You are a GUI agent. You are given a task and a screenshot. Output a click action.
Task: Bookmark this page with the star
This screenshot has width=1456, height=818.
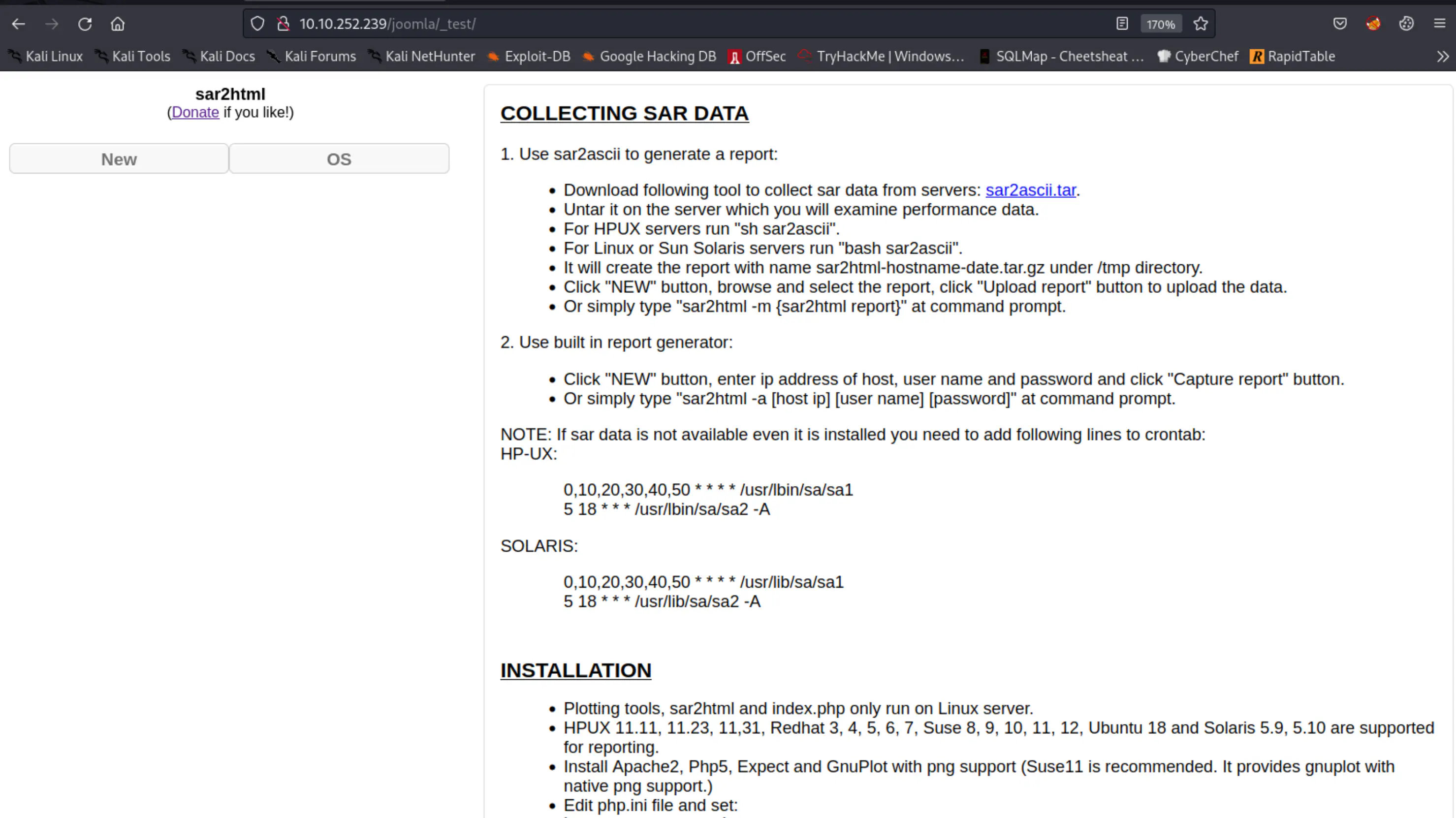[x=1201, y=24]
